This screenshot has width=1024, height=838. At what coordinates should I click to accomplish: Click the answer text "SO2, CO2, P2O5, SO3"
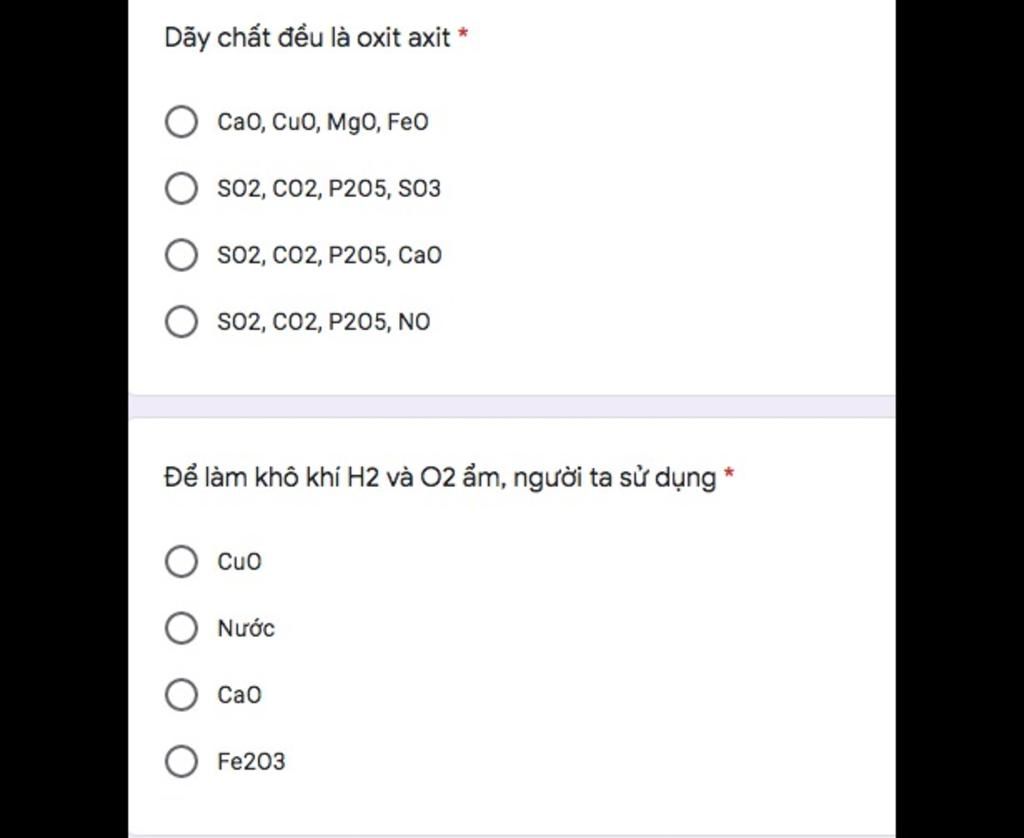(x=329, y=188)
